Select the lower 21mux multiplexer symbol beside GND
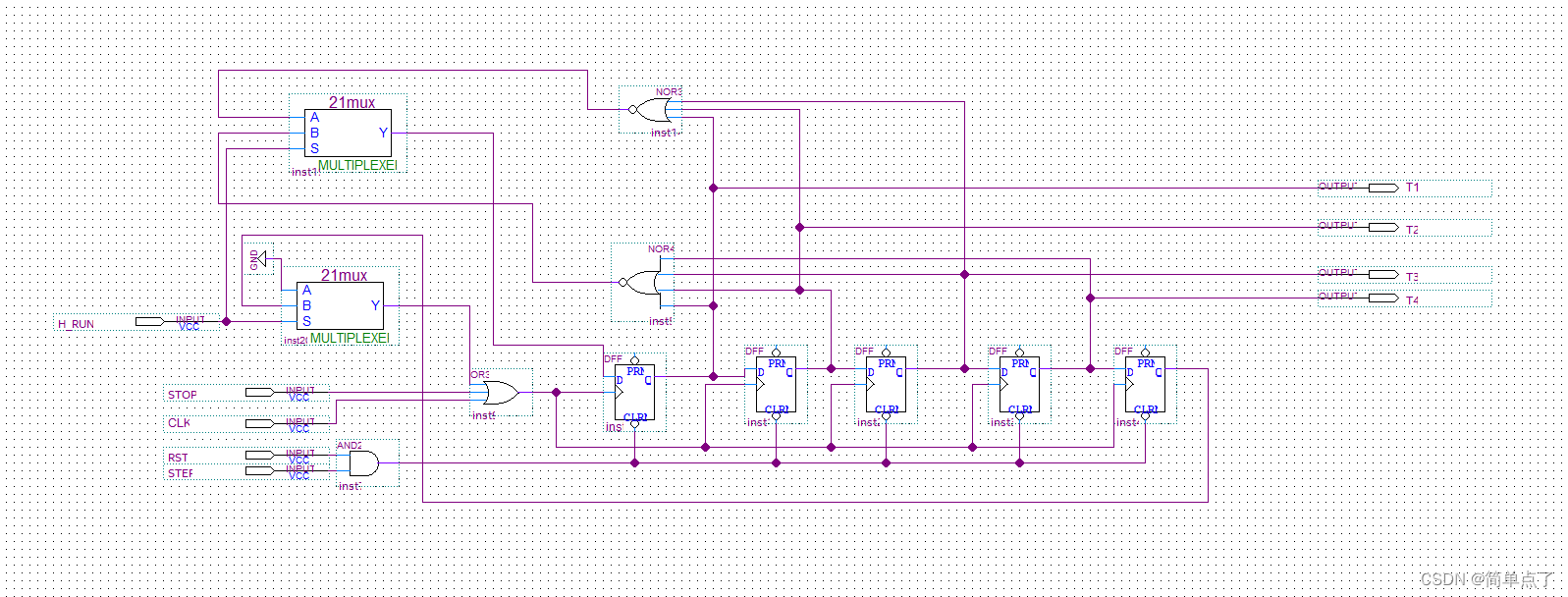 (x=340, y=305)
